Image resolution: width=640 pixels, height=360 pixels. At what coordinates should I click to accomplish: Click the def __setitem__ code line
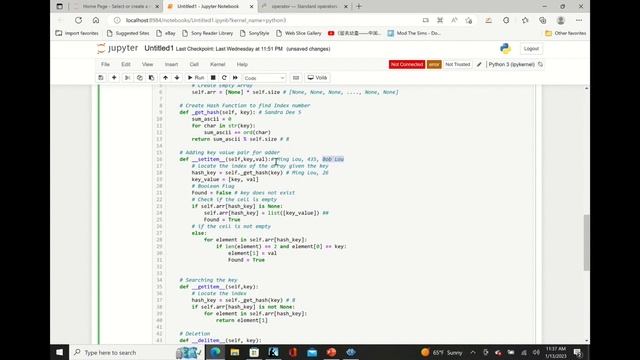coord(262,159)
